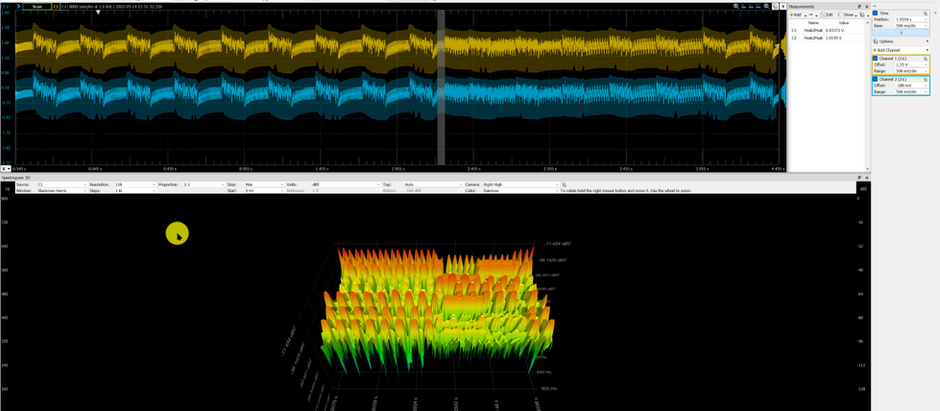
Task: Open the plot dropdown arrow beside the gear
Action: [781, 6]
